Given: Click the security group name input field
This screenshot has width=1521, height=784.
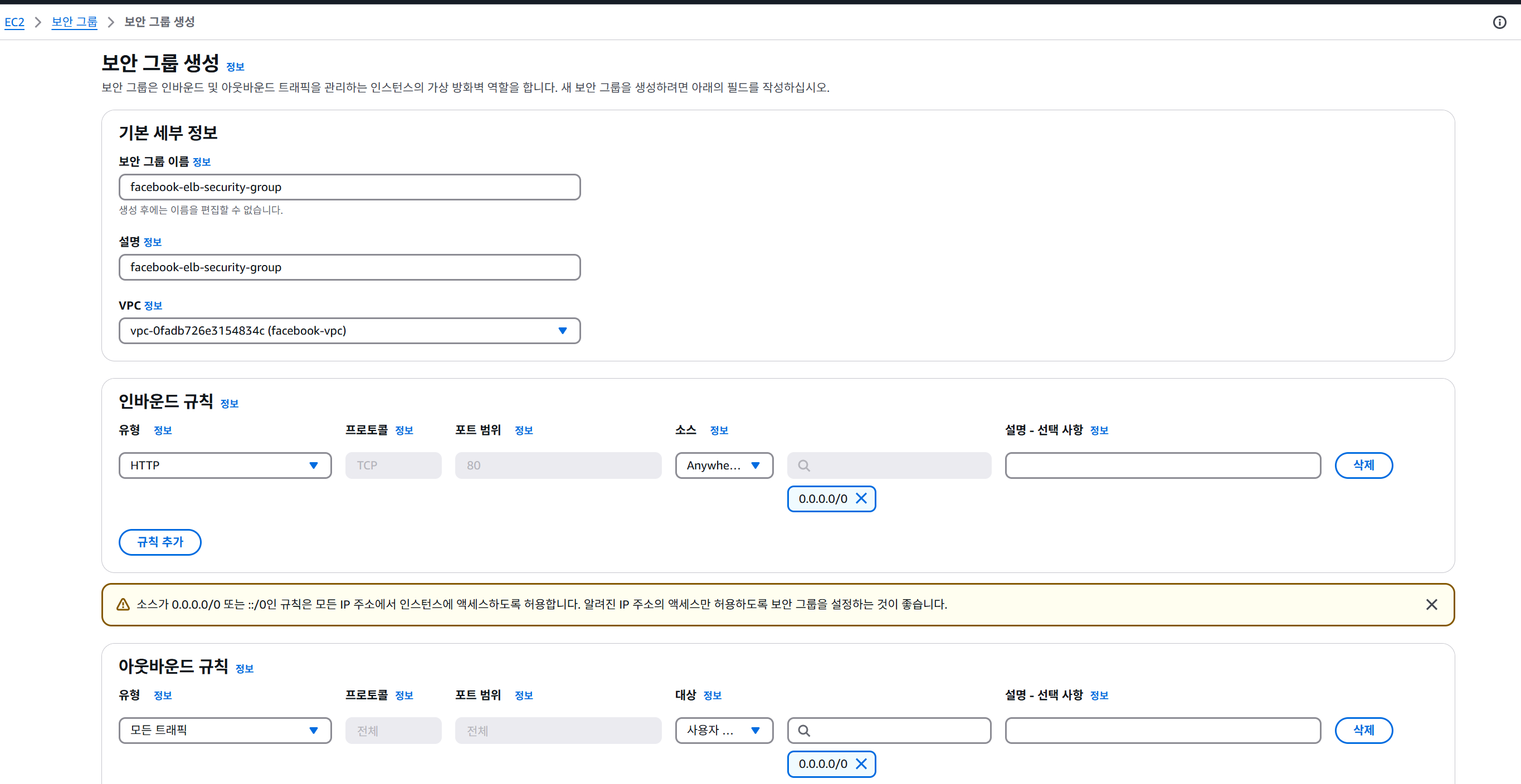Looking at the screenshot, I should (349, 187).
